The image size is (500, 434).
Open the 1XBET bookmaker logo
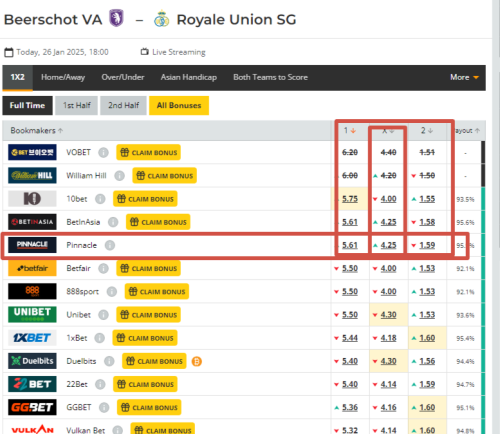32,338
